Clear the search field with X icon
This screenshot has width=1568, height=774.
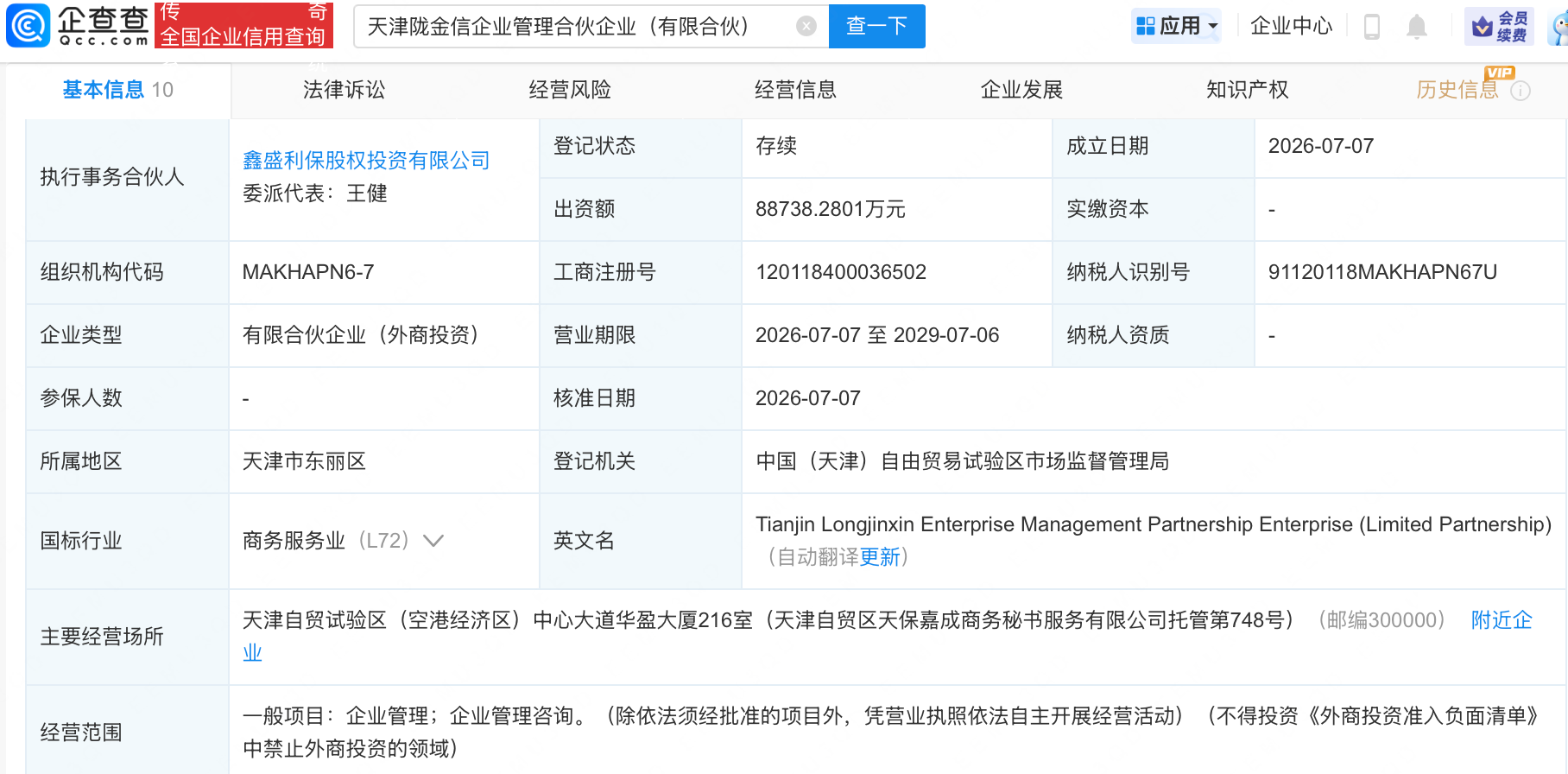coord(806,26)
